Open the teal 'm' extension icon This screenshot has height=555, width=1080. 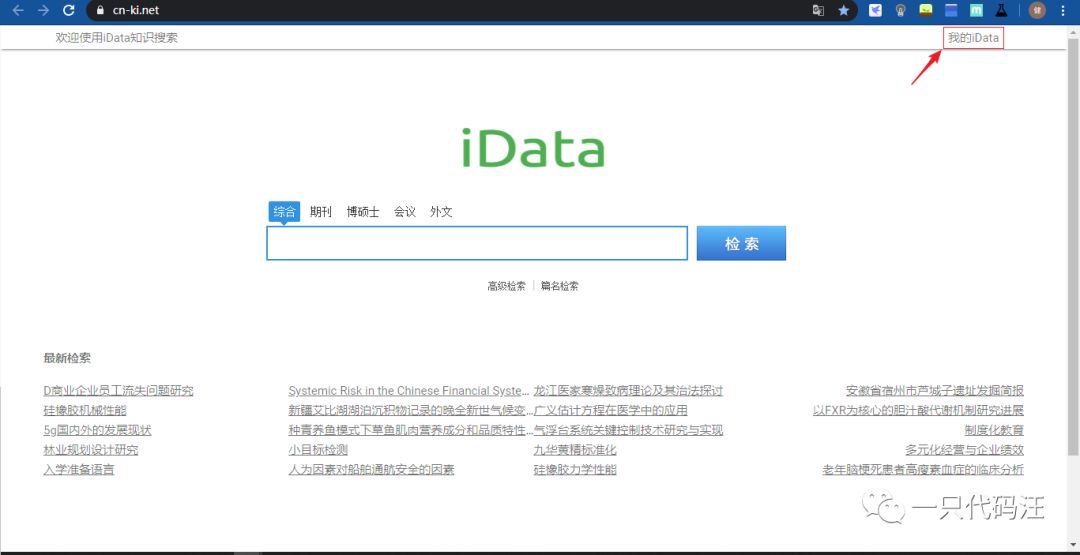coord(976,10)
